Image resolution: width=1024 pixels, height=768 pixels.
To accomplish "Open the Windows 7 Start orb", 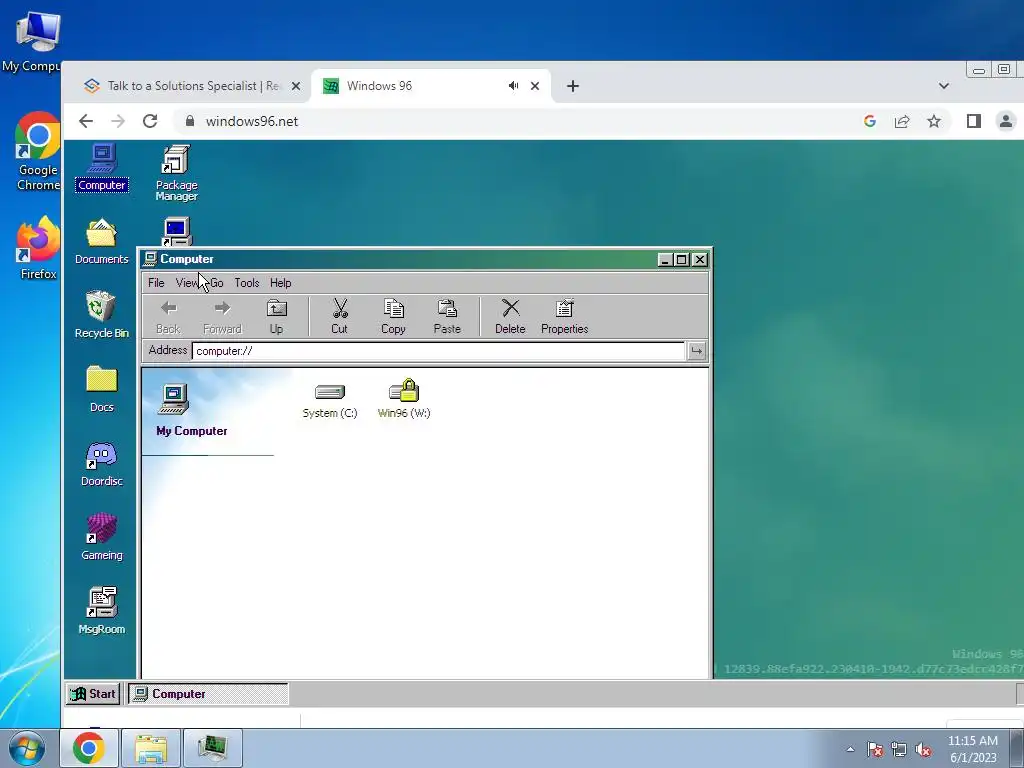I will coord(26,748).
